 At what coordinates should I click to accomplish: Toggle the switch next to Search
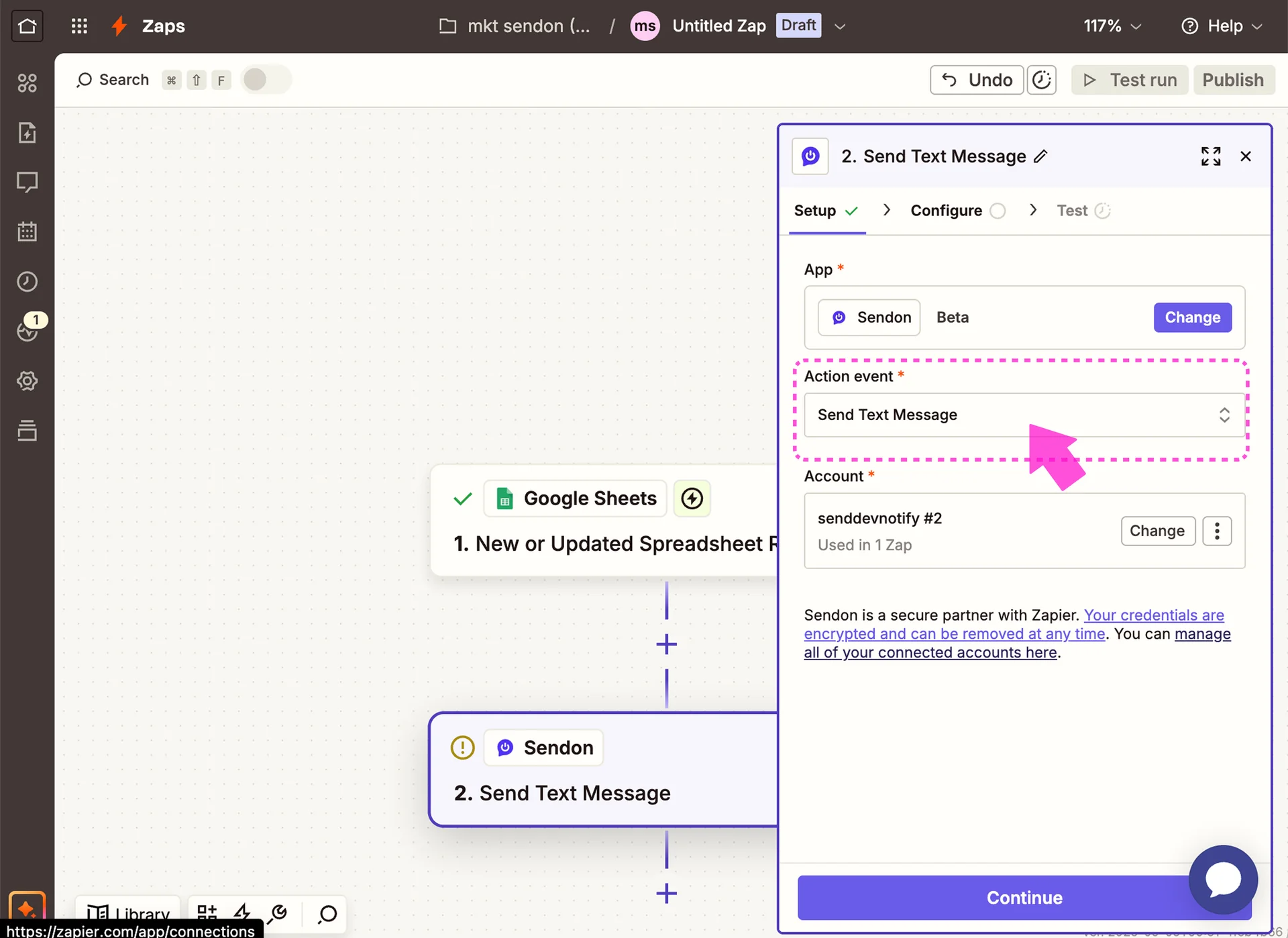[x=266, y=80]
